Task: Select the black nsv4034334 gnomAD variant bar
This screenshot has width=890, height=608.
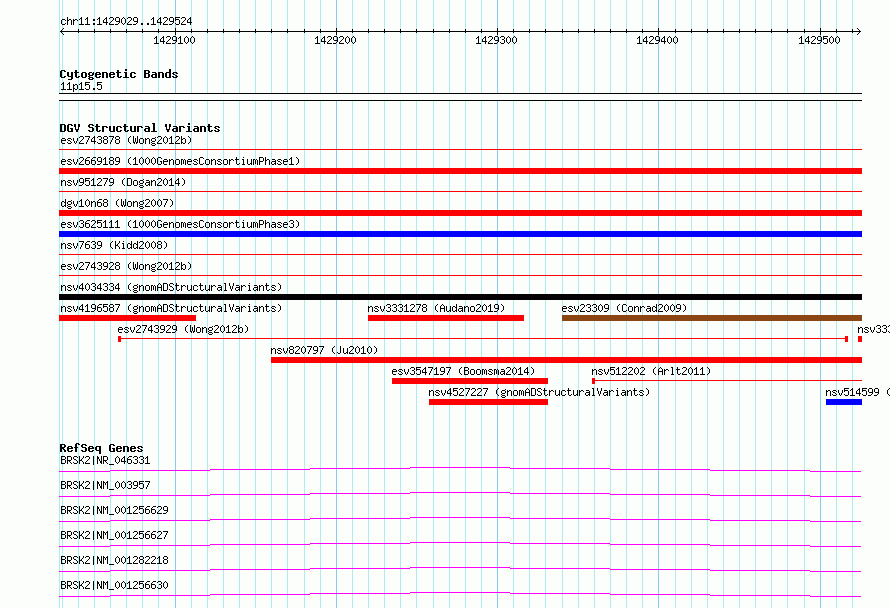Action: tap(460, 297)
